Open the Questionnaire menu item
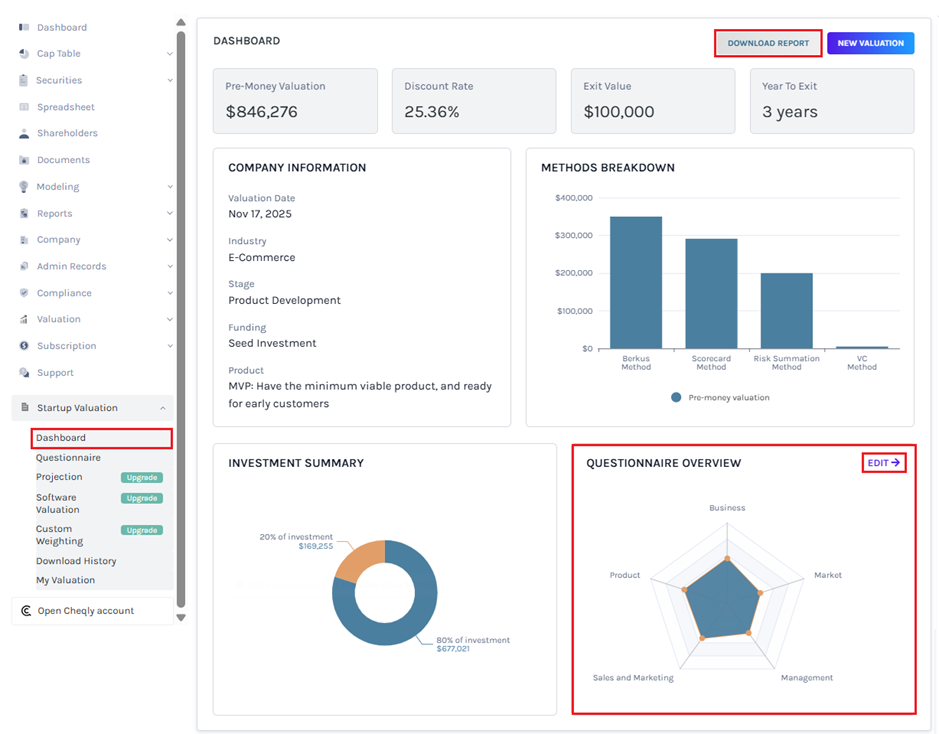 tap(70, 457)
